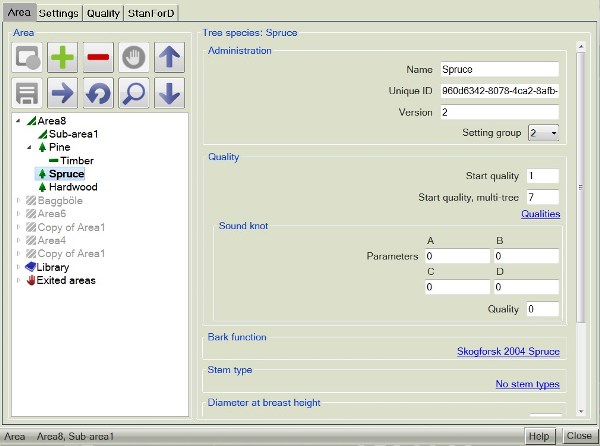
Task: Open Skogforsk 2004 Spruce bark function link
Action: [x=507, y=351]
